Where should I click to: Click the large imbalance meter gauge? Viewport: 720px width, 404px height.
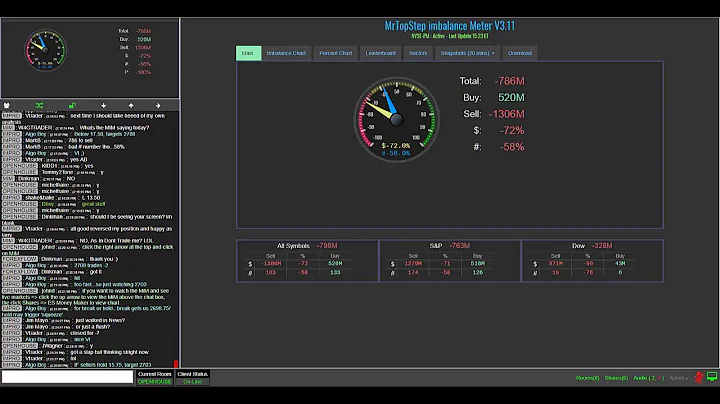[397, 119]
